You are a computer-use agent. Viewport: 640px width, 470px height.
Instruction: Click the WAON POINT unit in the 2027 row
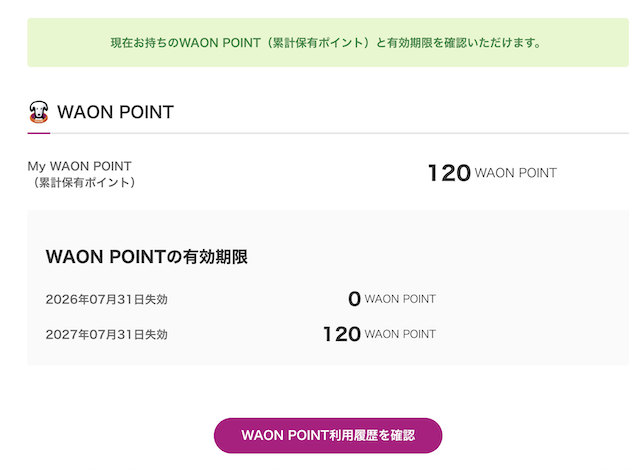[x=400, y=334]
